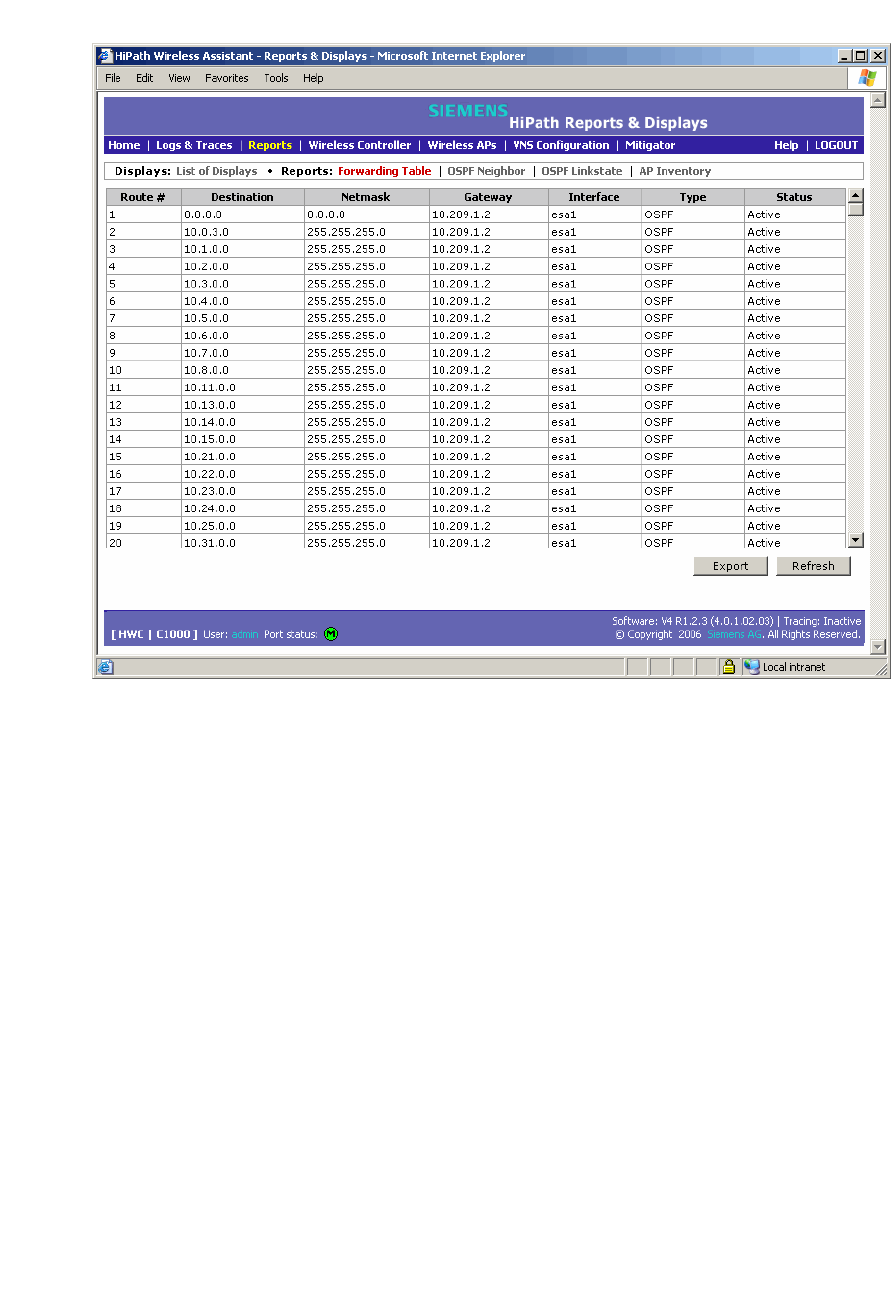This screenshot has height=1314, width=891.
Task: Open the OSPF Linkstate report
Action: click(x=582, y=171)
